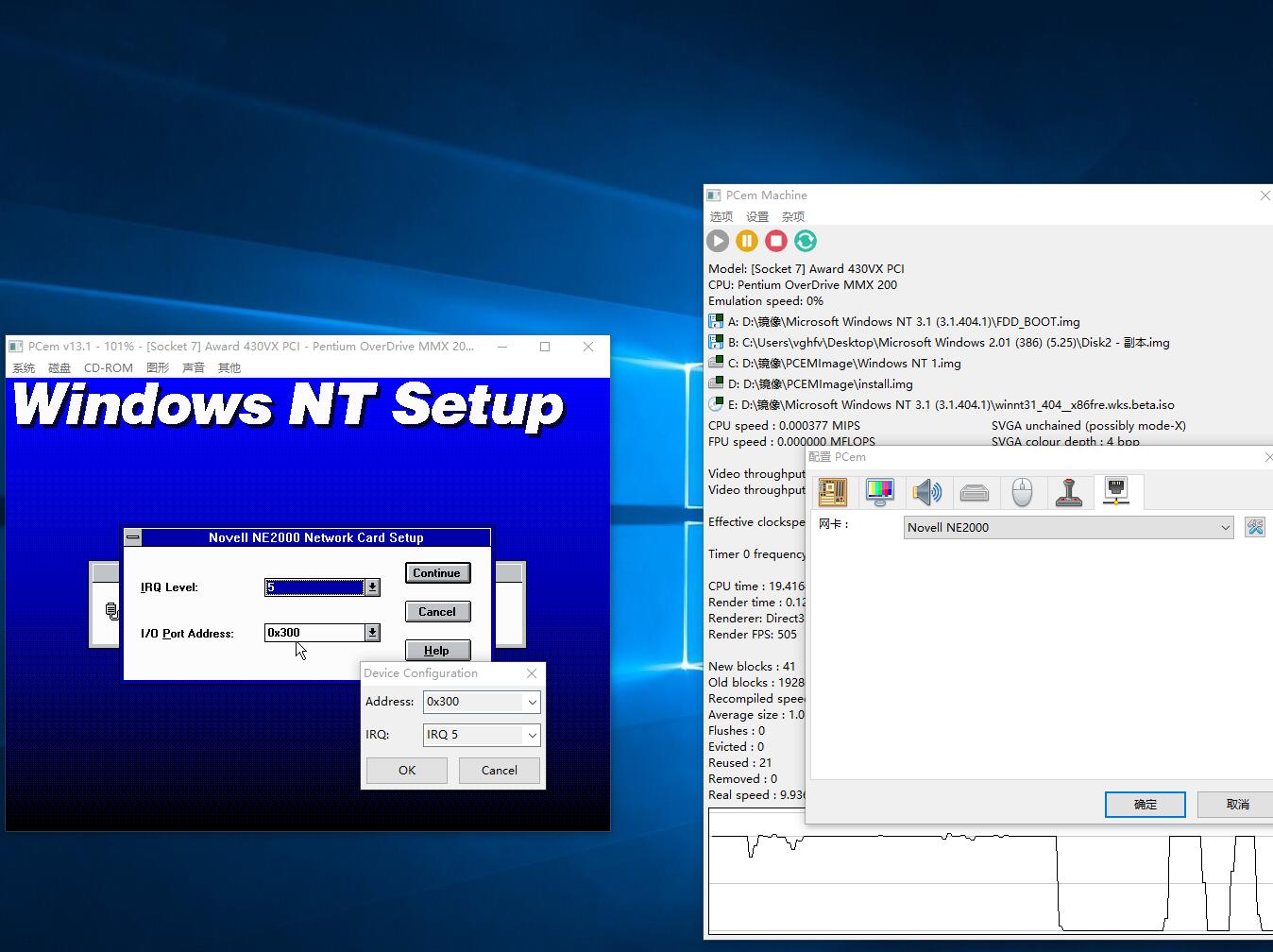
Task: Open 选项 menu in PCem Machine window
Action: pyautogui.click(x=721, y=216)
